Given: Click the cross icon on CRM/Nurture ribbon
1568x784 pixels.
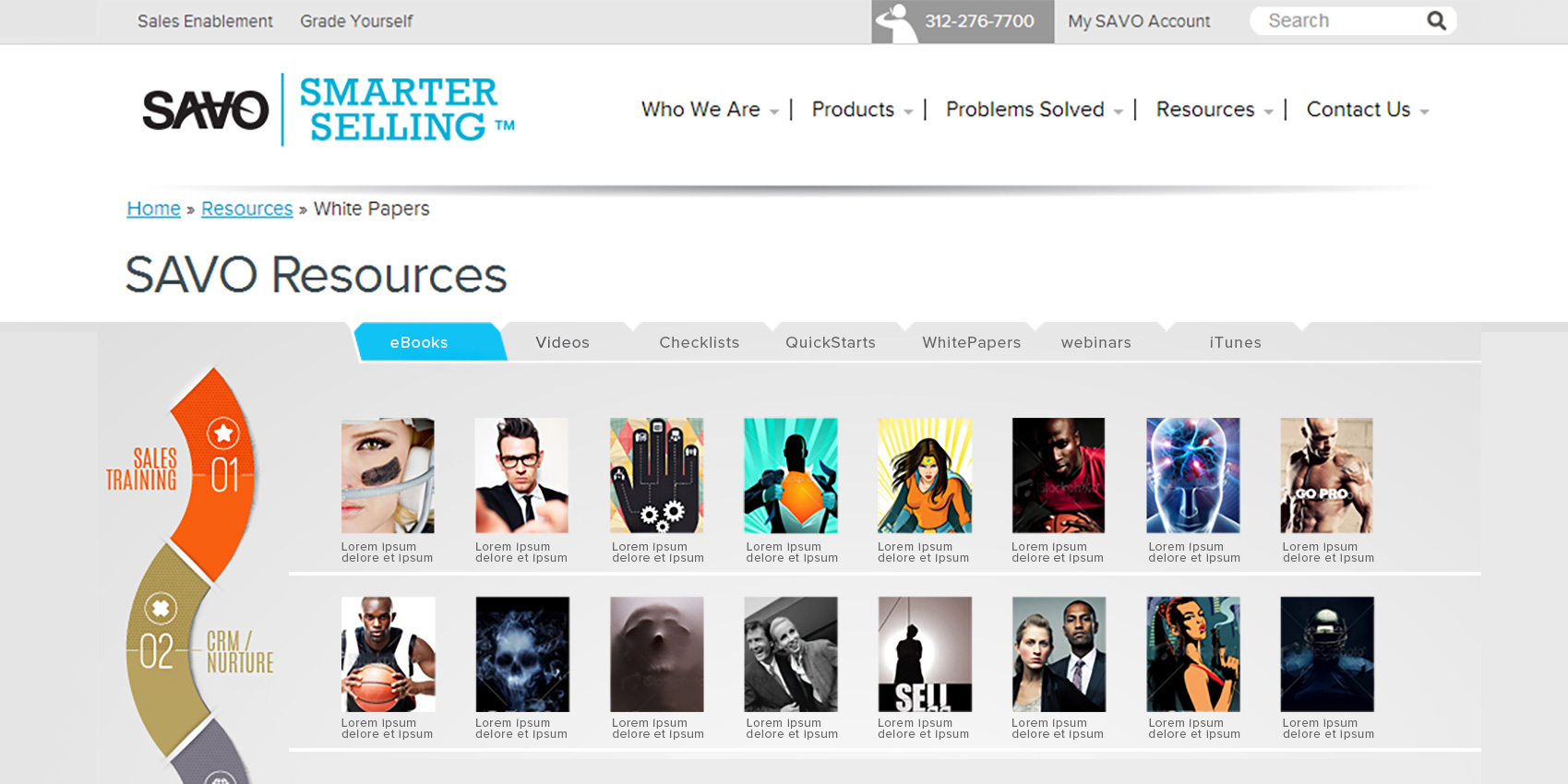Looking at the screenshot, I should [x=161, y=608].
